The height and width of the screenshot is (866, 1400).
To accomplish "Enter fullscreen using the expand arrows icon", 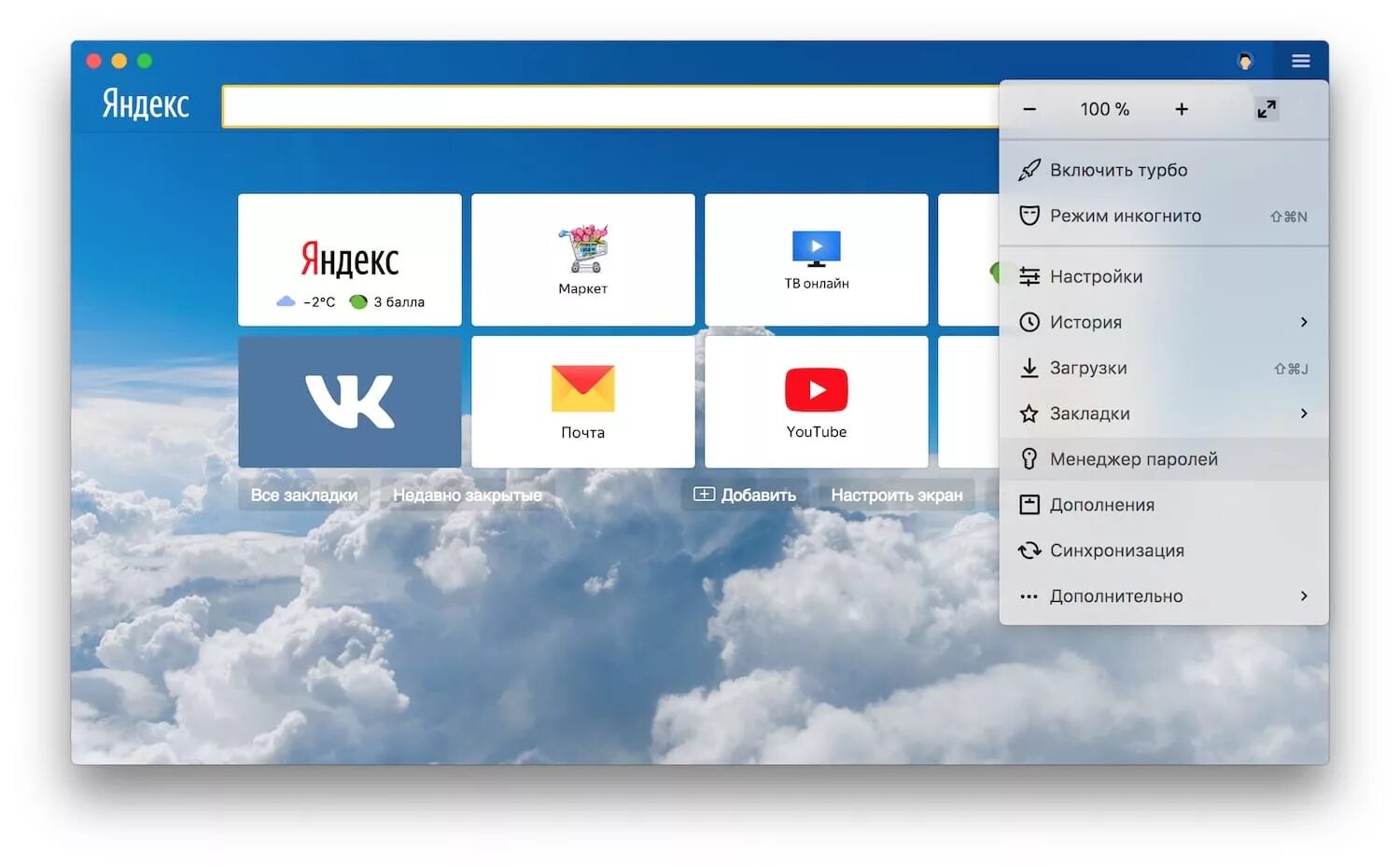I will [1266, 109].
